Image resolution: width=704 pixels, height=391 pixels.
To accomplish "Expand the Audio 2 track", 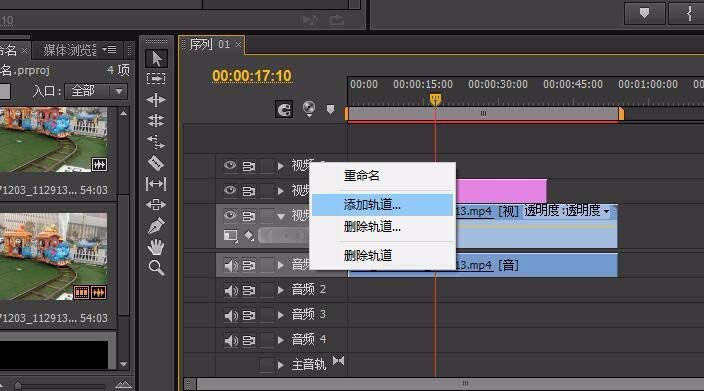I will pyautogui.click(x=281, y=290).
